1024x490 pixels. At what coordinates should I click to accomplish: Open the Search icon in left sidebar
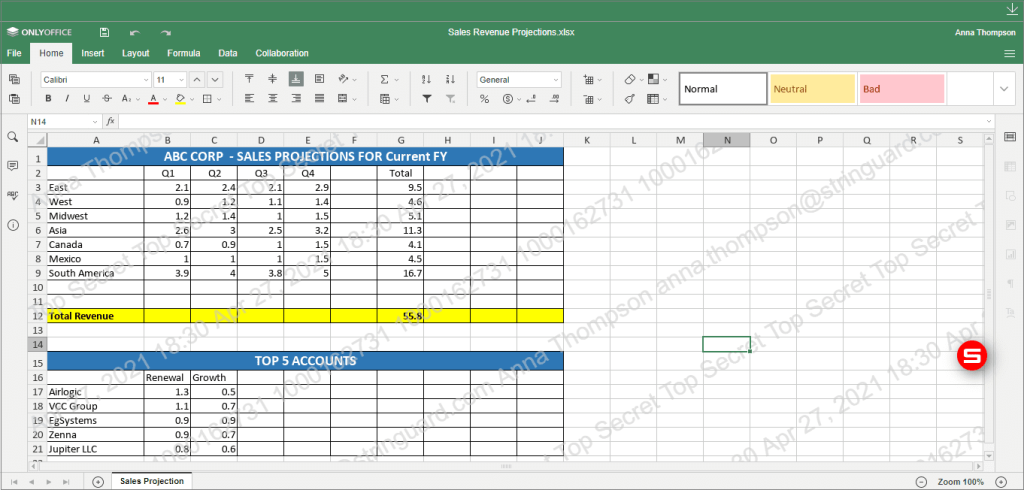[12, 137]
